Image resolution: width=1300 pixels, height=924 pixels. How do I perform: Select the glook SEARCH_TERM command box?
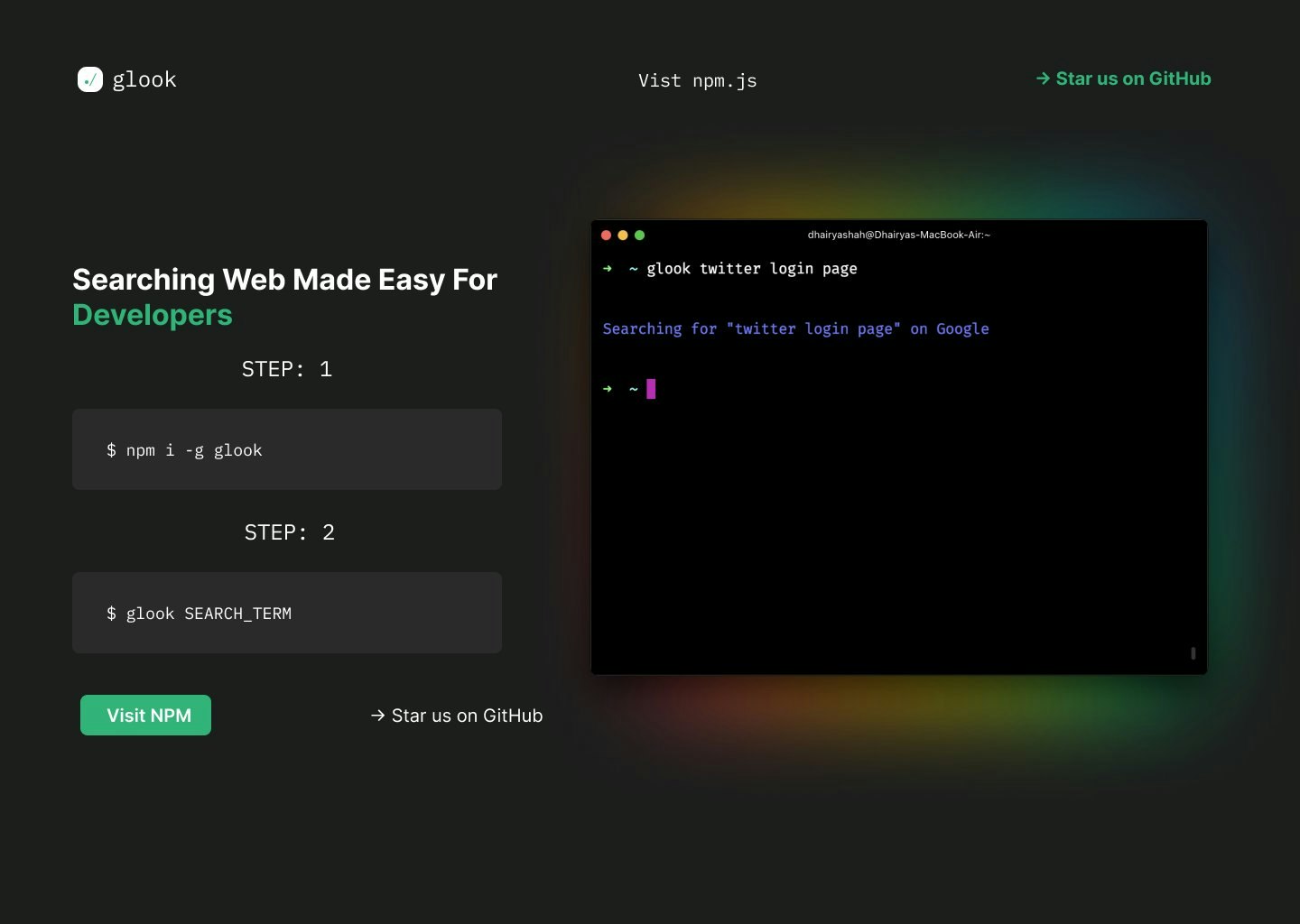click(x=287, y=613)
